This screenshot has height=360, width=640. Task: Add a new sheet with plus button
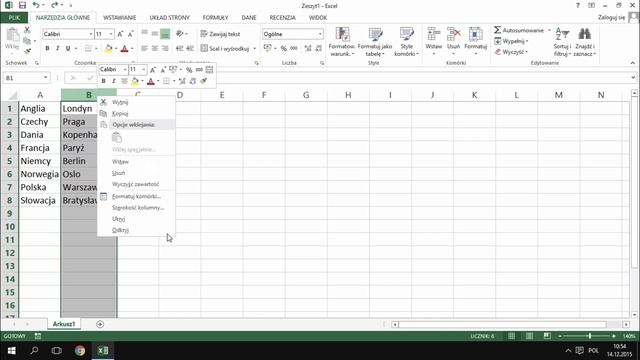click(x=100, y=324)
